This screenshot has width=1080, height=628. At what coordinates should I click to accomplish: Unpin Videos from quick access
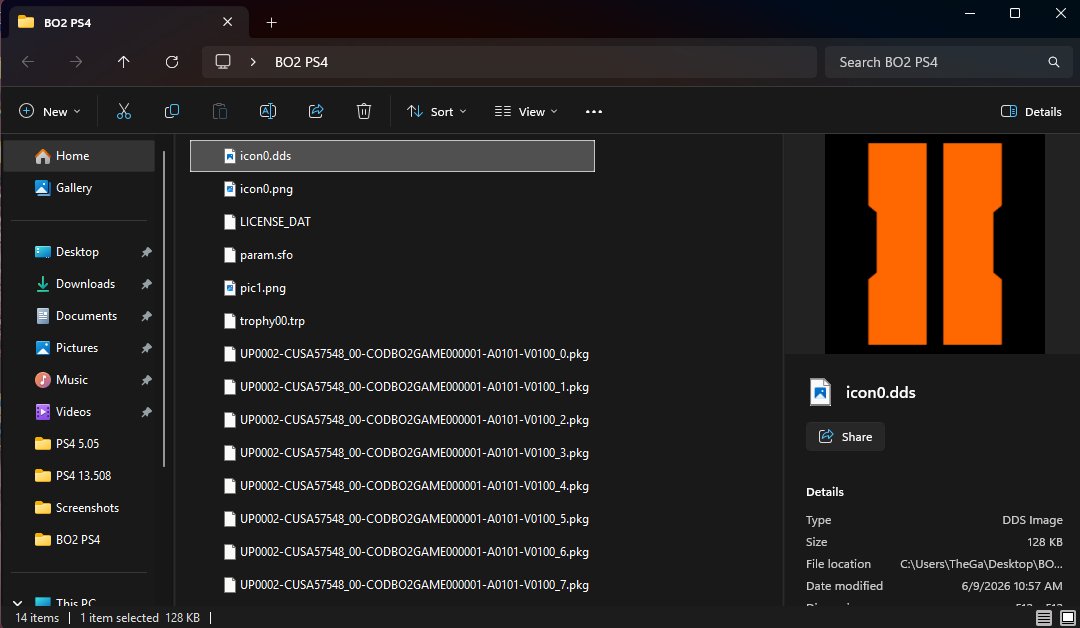[147, 412]
